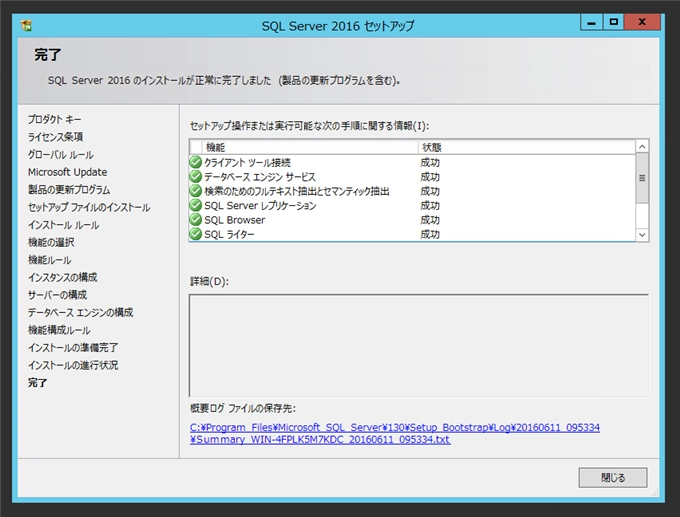Click the データベース エンジンの構成 step
The width and height of the screenshot is (680, 517).
coord(81,313)
